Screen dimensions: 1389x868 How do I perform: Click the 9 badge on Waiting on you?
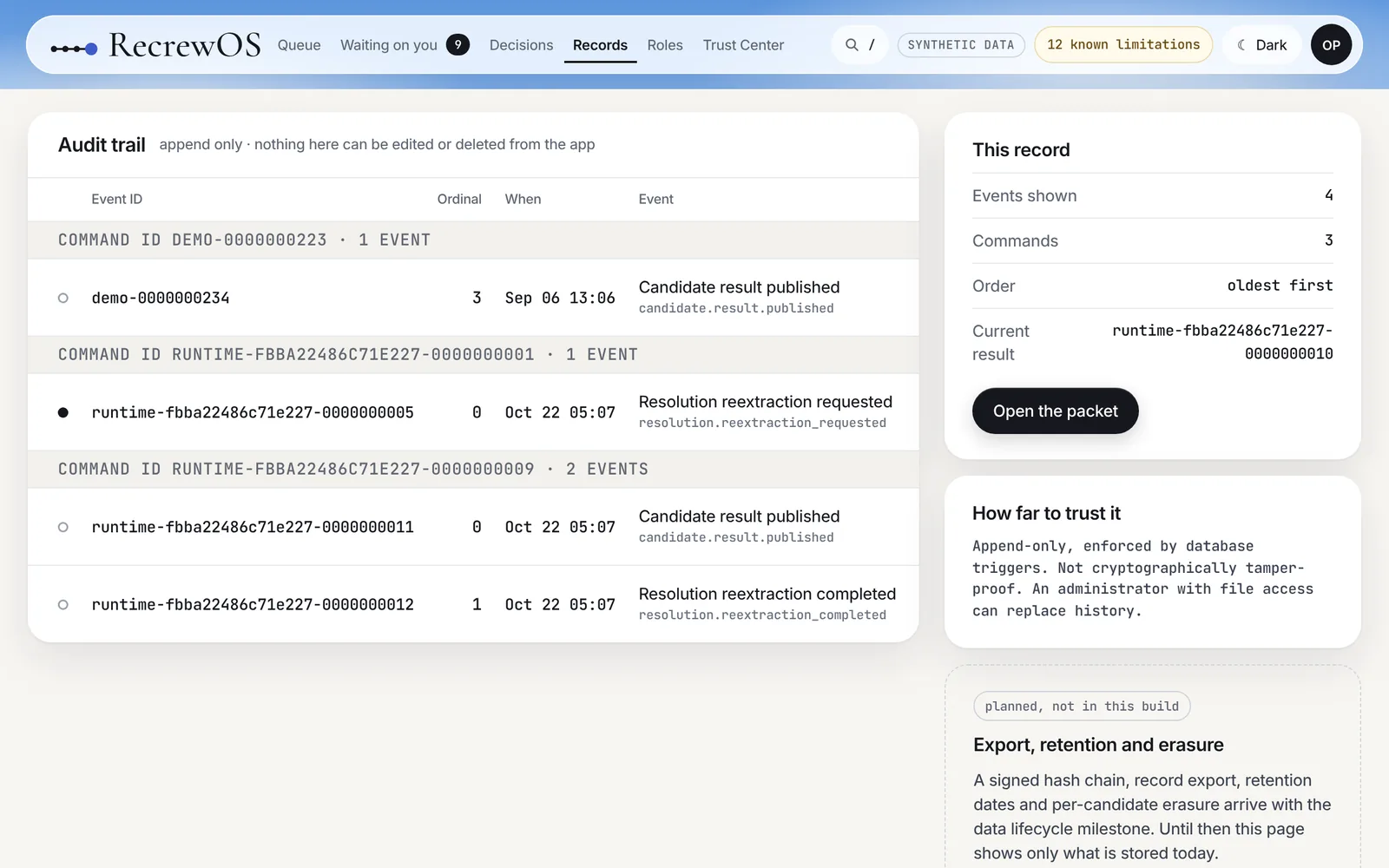pos(458,44)
